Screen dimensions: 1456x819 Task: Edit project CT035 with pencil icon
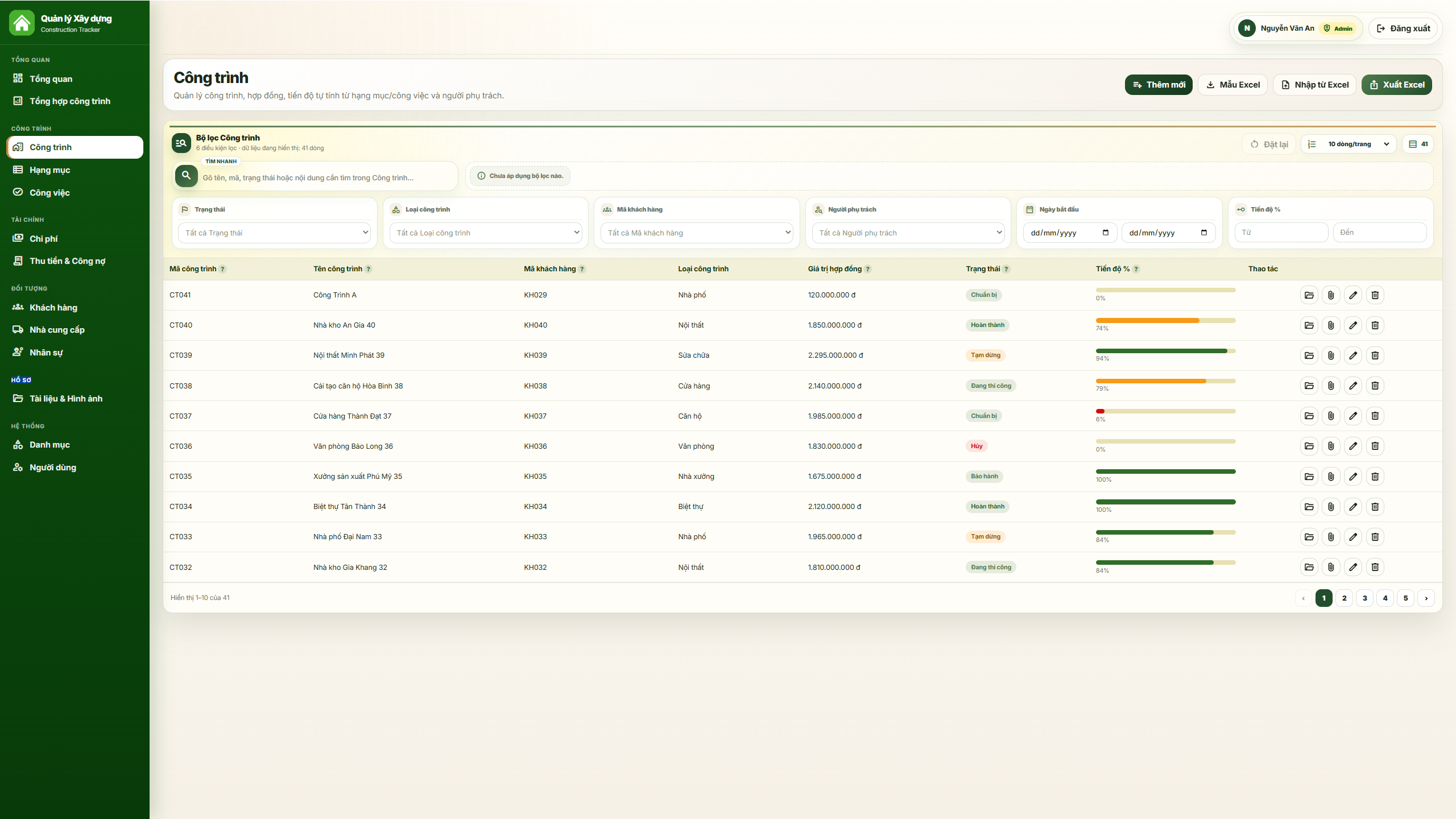coord(1353,477)
